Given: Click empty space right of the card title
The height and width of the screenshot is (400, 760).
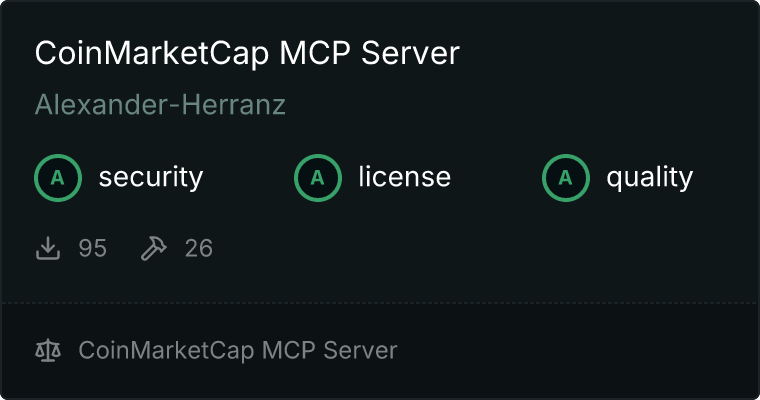Looking at the screenshot, I should click(x=606, y=53).
